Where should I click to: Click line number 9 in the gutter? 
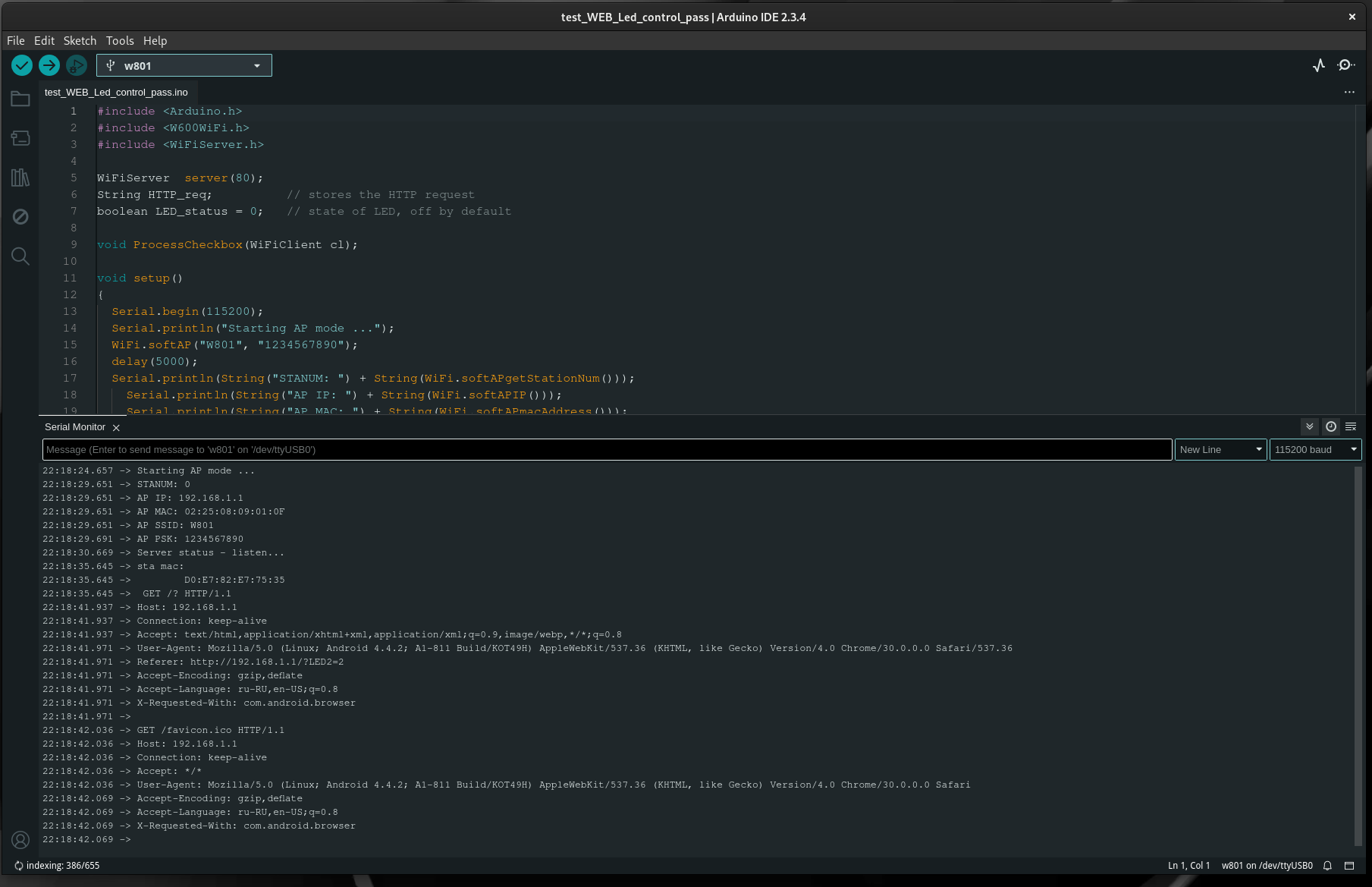74,245
